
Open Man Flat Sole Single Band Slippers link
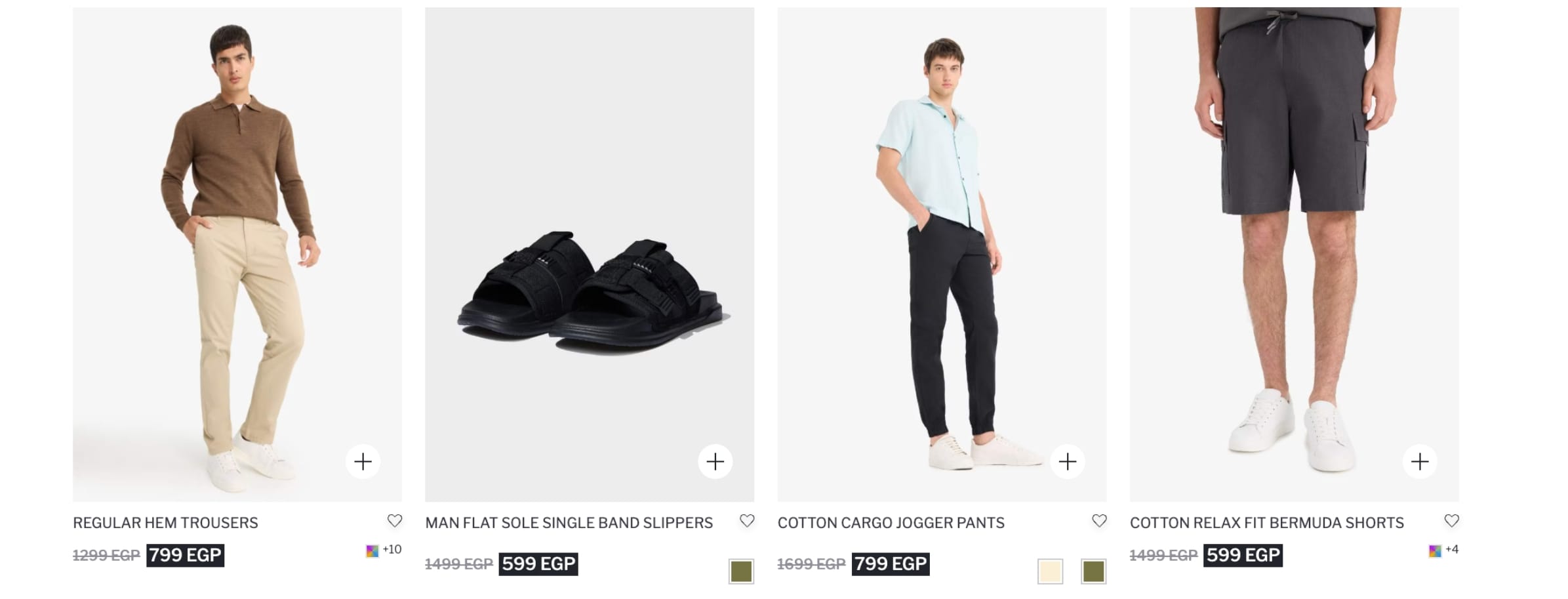[x=569, y=523]
